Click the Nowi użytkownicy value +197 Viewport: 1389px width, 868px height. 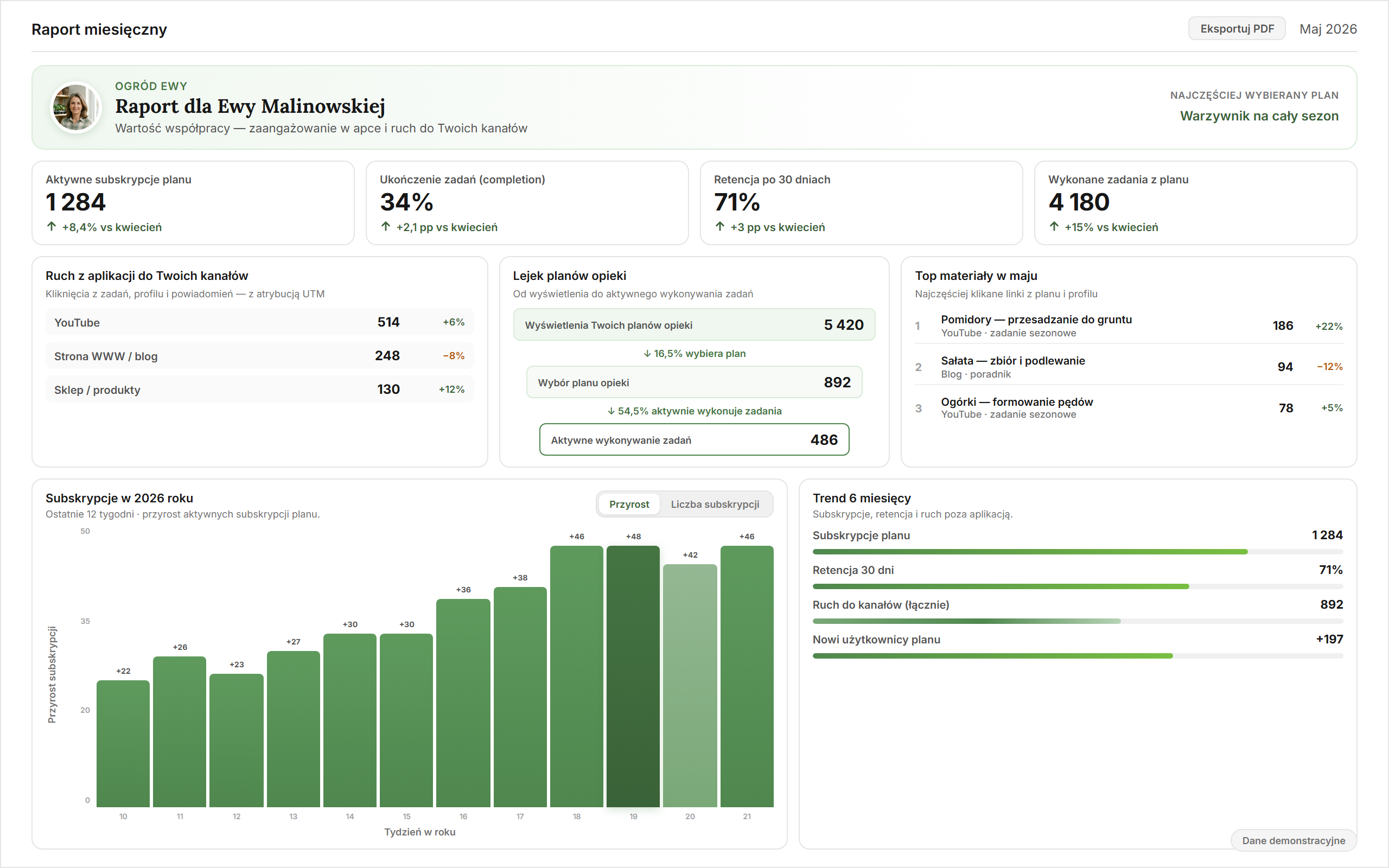coord(1329,639)
